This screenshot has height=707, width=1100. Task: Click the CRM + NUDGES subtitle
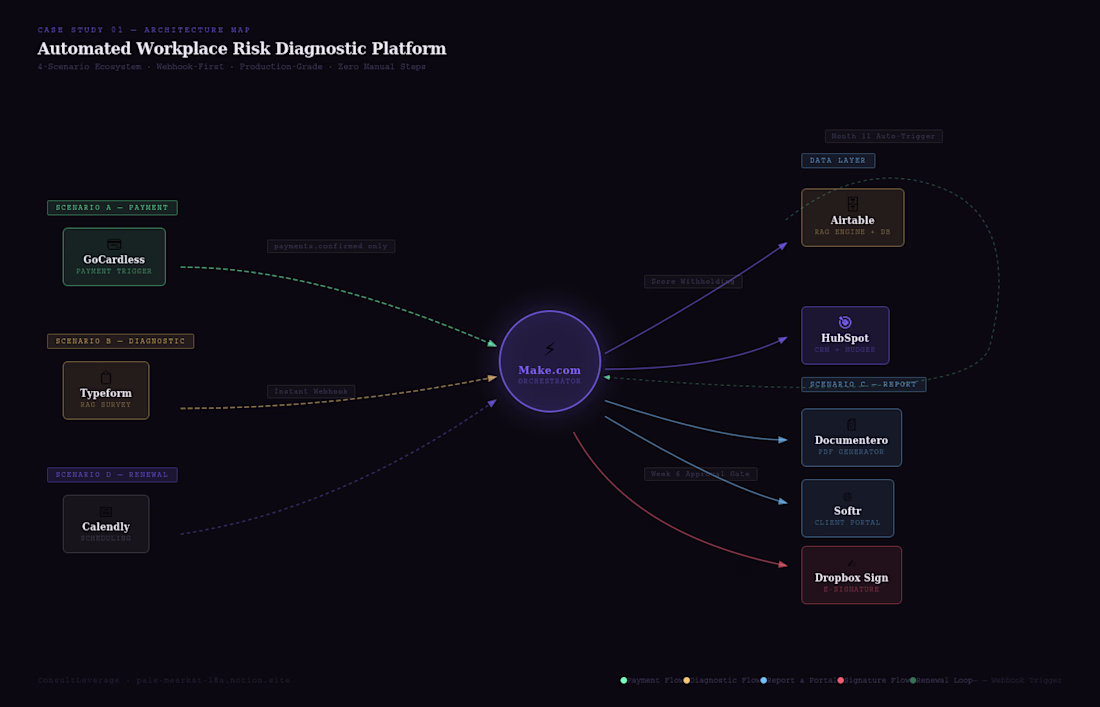click(x=845, y=350)
